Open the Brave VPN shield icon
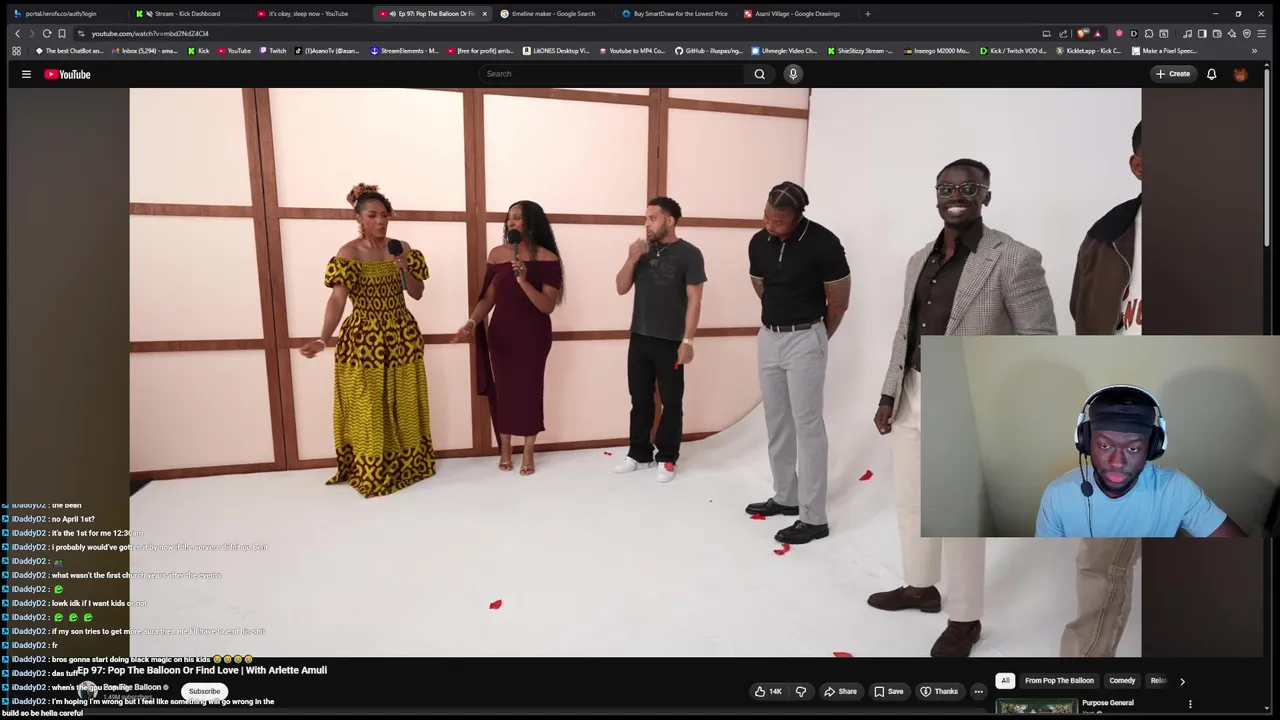Image resolution: width=1280 pixels, height=720 pixels. 1246,33
